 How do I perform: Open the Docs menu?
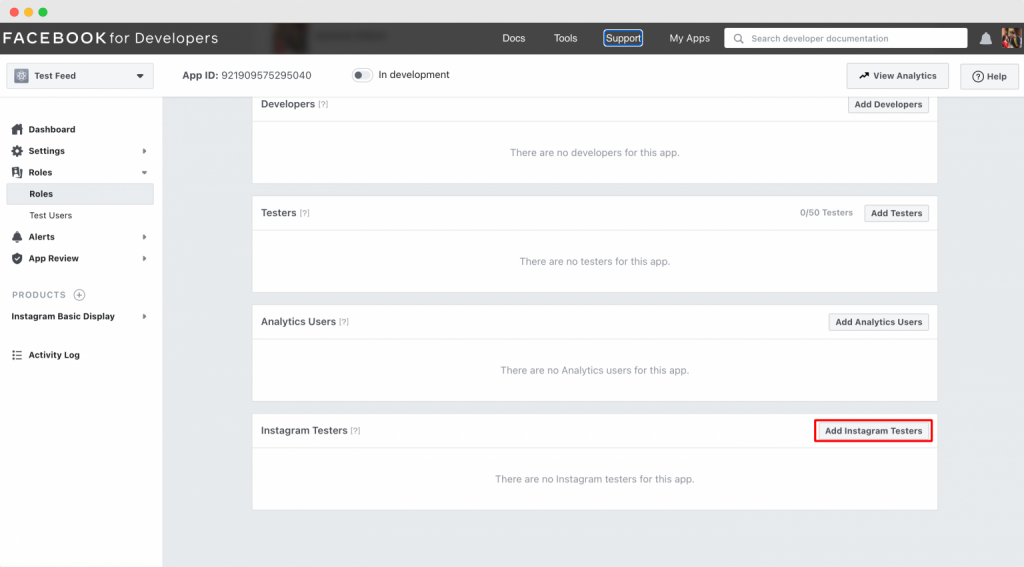pos(513,39)
